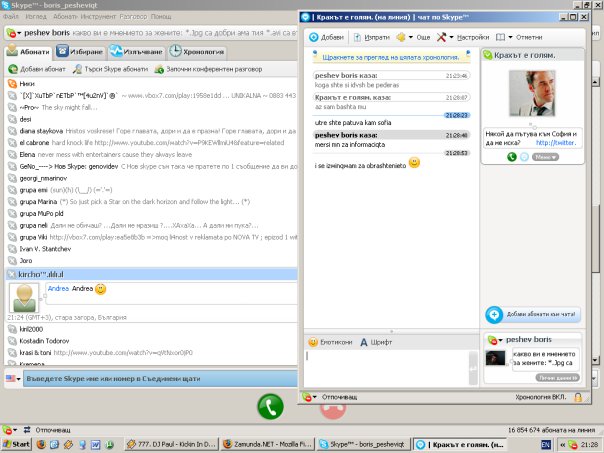Click Добави абонати към чата button
This screenshot has height=453, width=604.
530,314
